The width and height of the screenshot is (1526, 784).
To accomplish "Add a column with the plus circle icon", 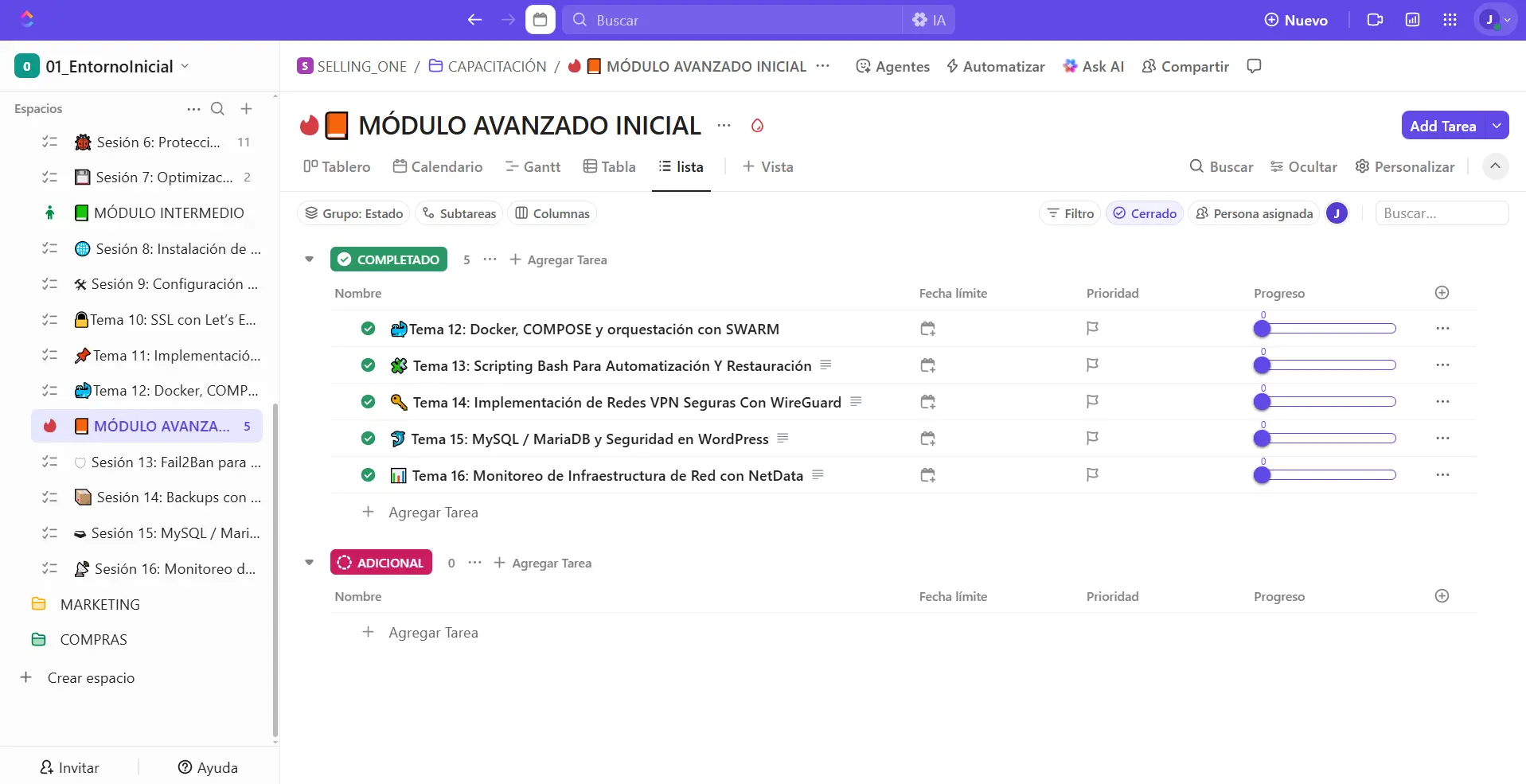I will (1442, 293).
